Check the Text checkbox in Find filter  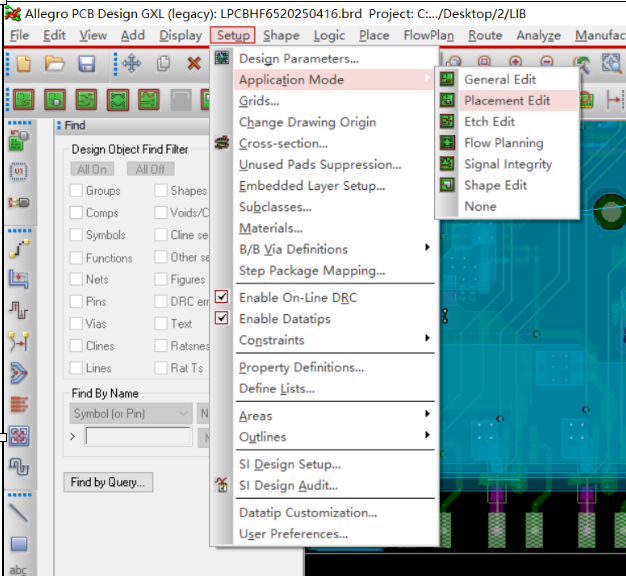tap(161, 323)
